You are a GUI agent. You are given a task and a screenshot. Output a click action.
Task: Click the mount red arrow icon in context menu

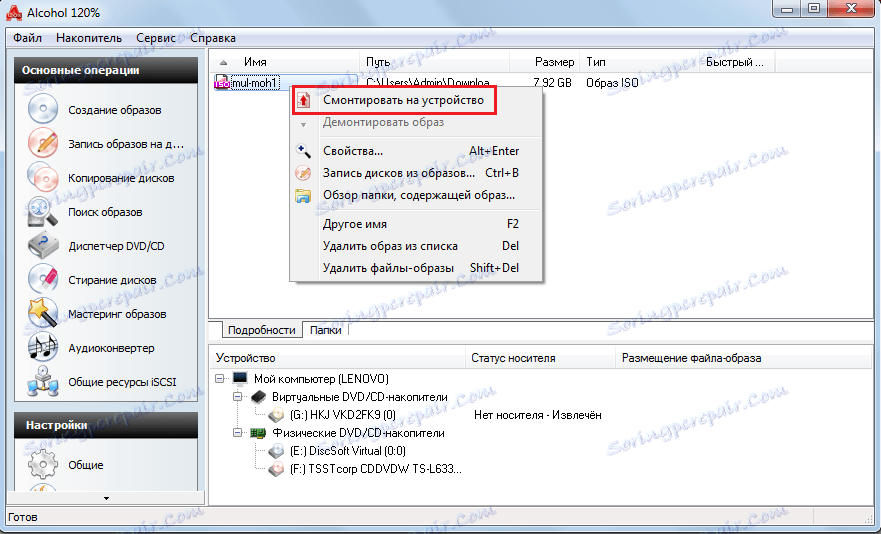[x=303, y=101]
